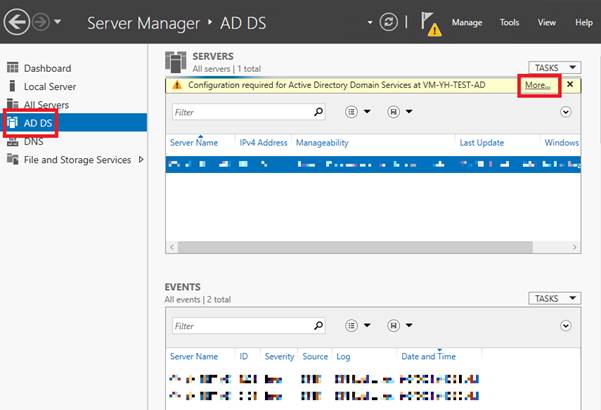Viewport: 601px width, 410px height.
Task: Click the Refresh icon in header
Action: pos(388,22)
